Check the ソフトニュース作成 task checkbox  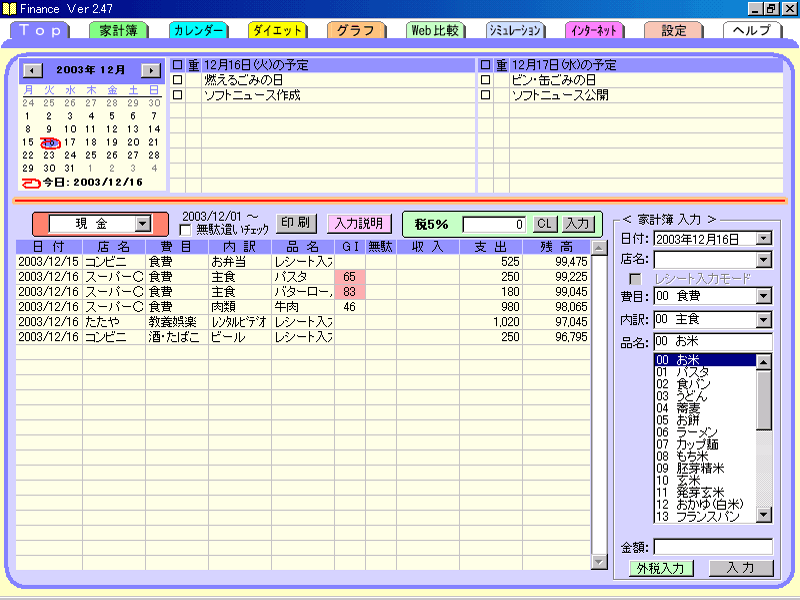178,95
